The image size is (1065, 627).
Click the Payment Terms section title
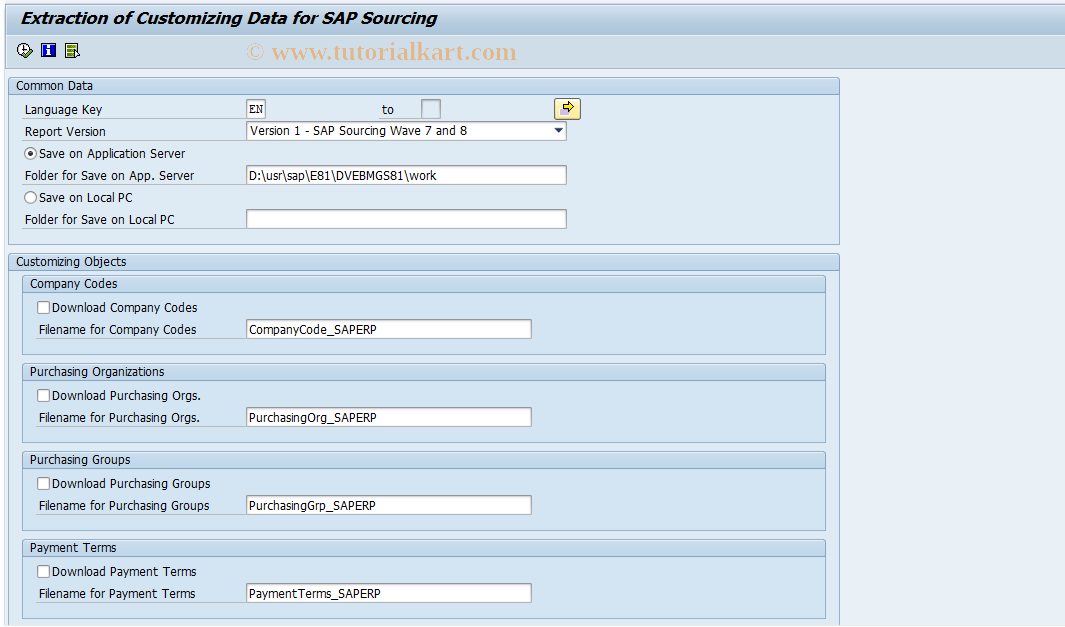73,548
